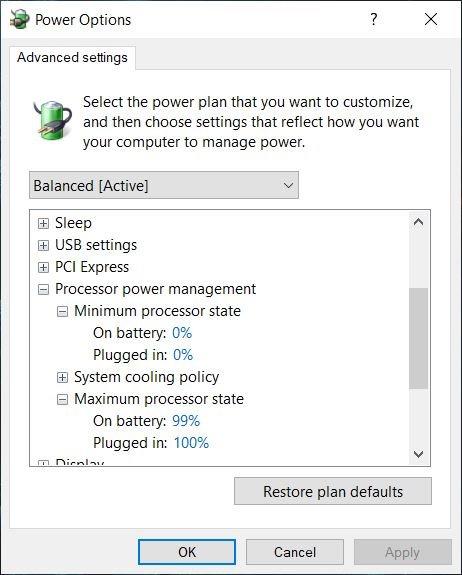Expand the Sleep tree node

pos(43,223)
